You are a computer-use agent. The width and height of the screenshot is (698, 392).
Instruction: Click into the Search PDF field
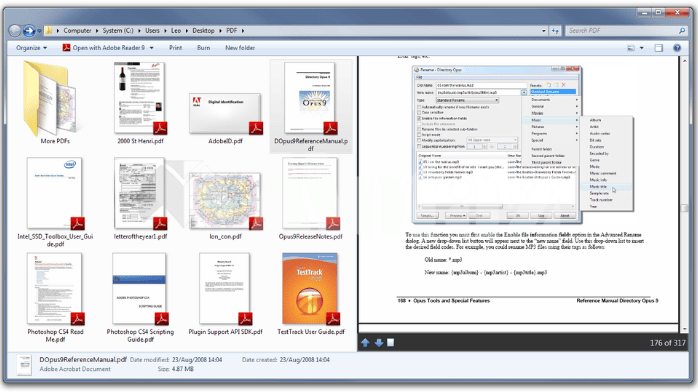pos(621,31)
